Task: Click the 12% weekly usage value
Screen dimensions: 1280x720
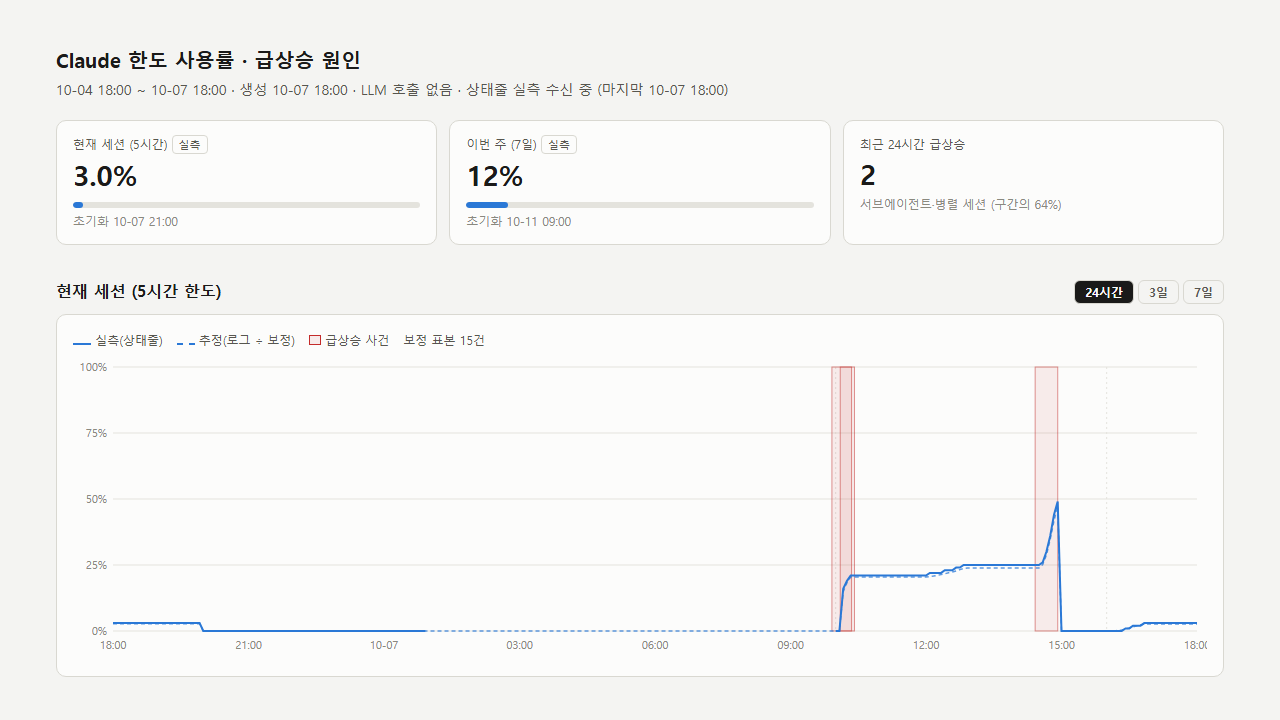Action: [495, 177]
